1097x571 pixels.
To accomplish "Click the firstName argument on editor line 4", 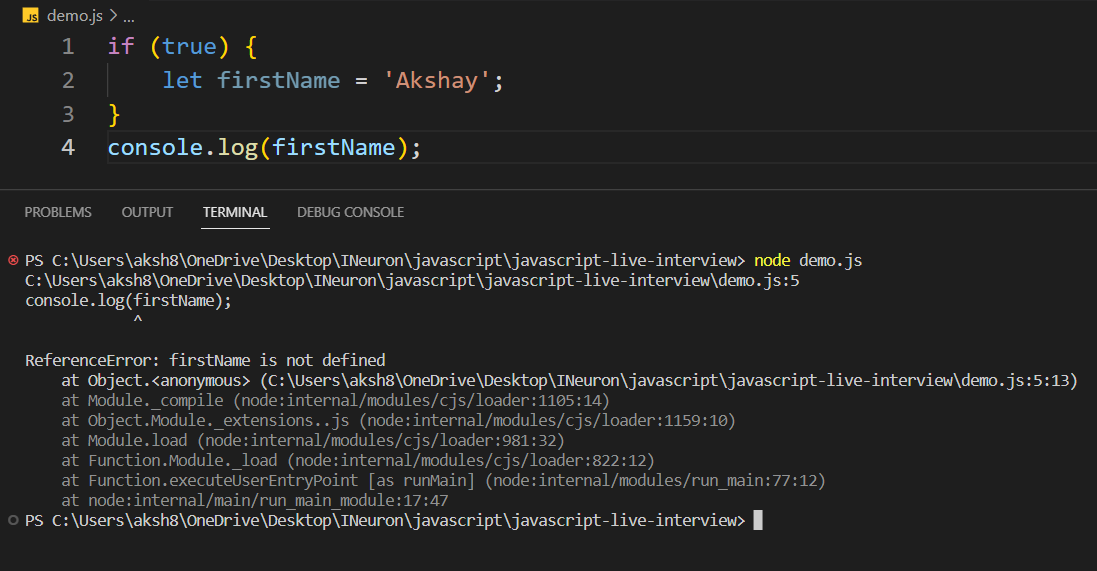I will pyautogui.click(x=334, y=147).
